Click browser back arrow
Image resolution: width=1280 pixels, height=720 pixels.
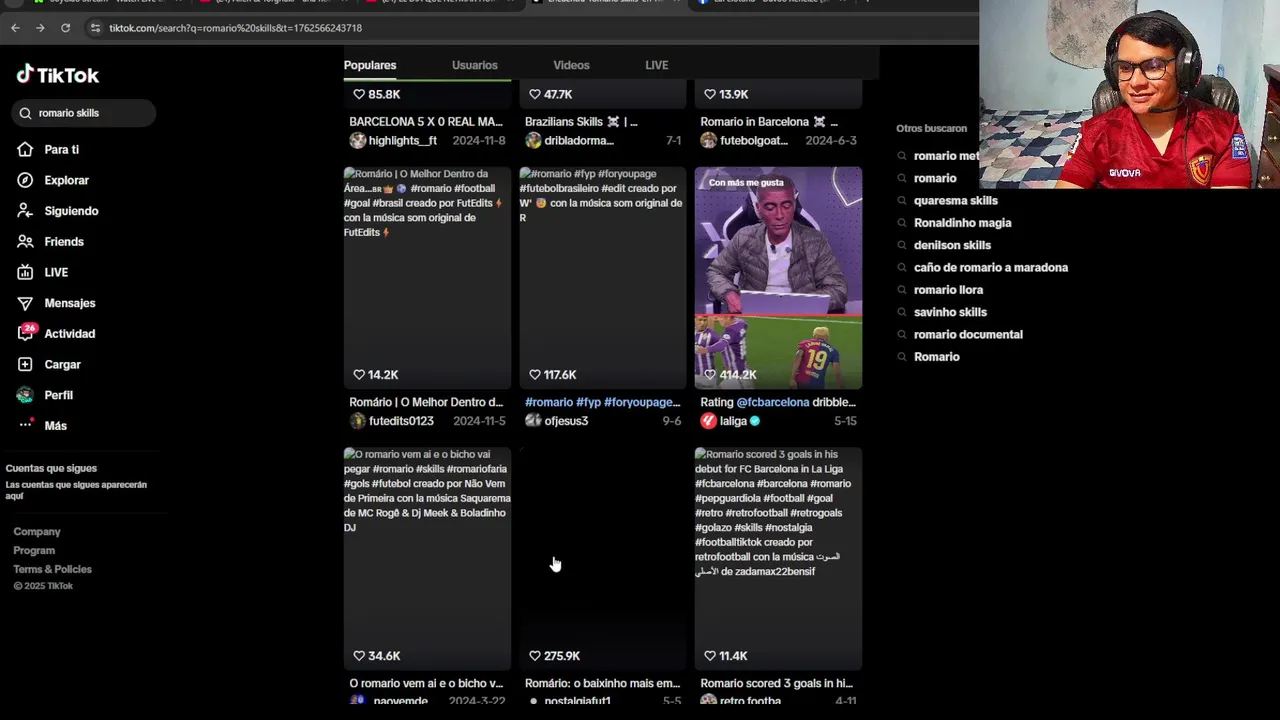[15, 28]
